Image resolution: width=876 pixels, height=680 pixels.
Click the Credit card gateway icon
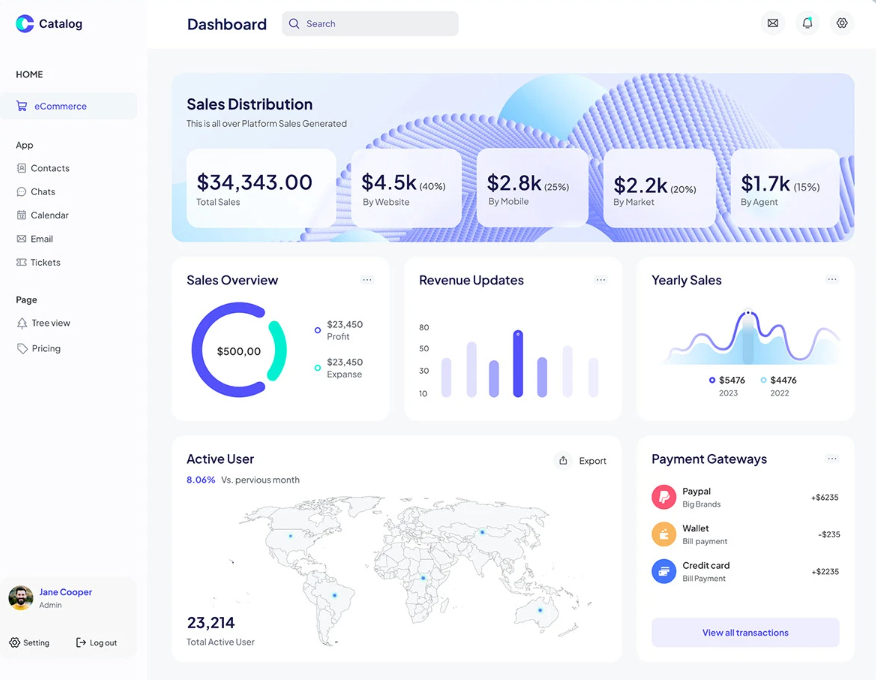pos(664,571)
